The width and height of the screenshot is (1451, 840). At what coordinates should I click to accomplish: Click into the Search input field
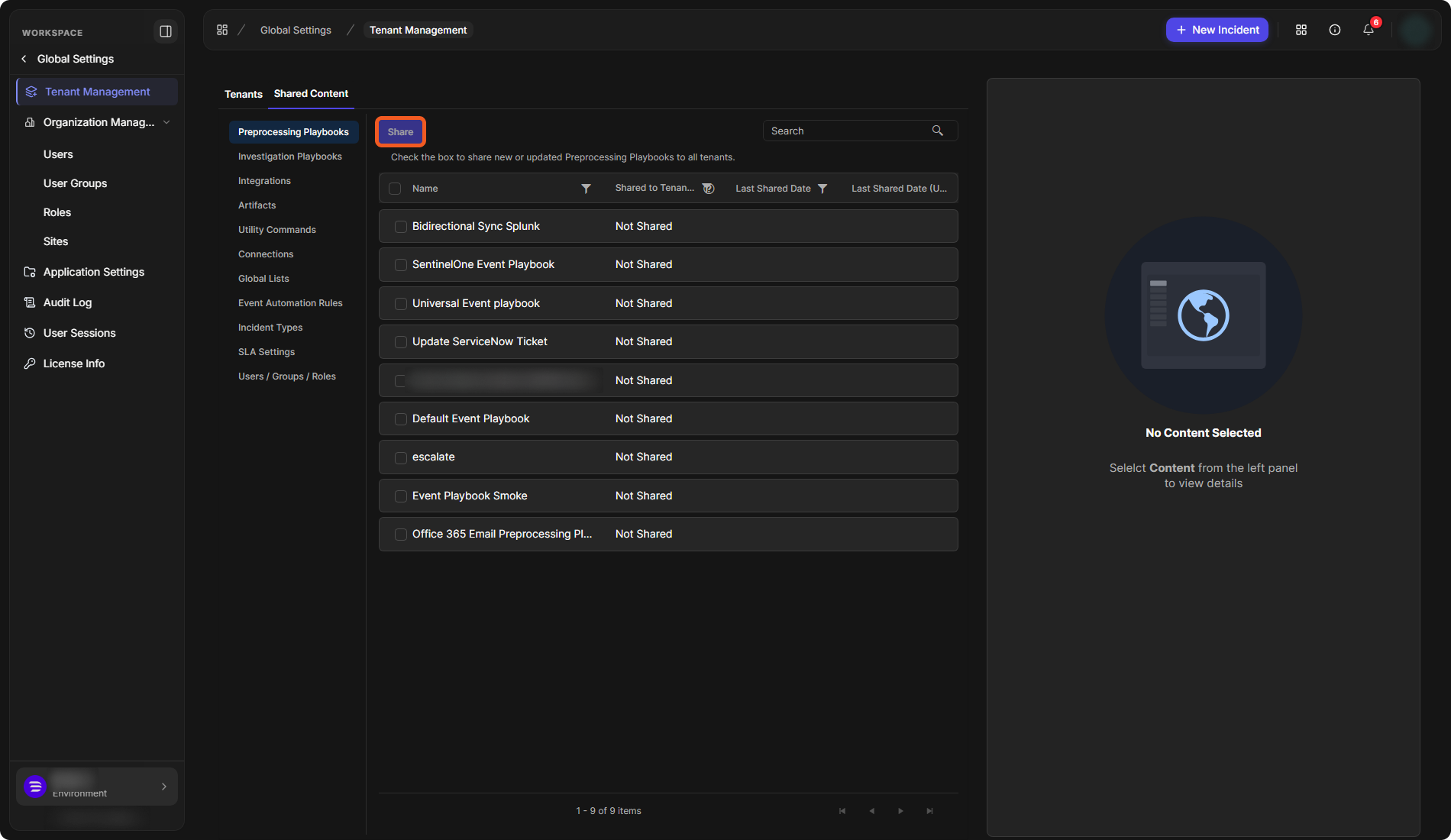(849, 131)
